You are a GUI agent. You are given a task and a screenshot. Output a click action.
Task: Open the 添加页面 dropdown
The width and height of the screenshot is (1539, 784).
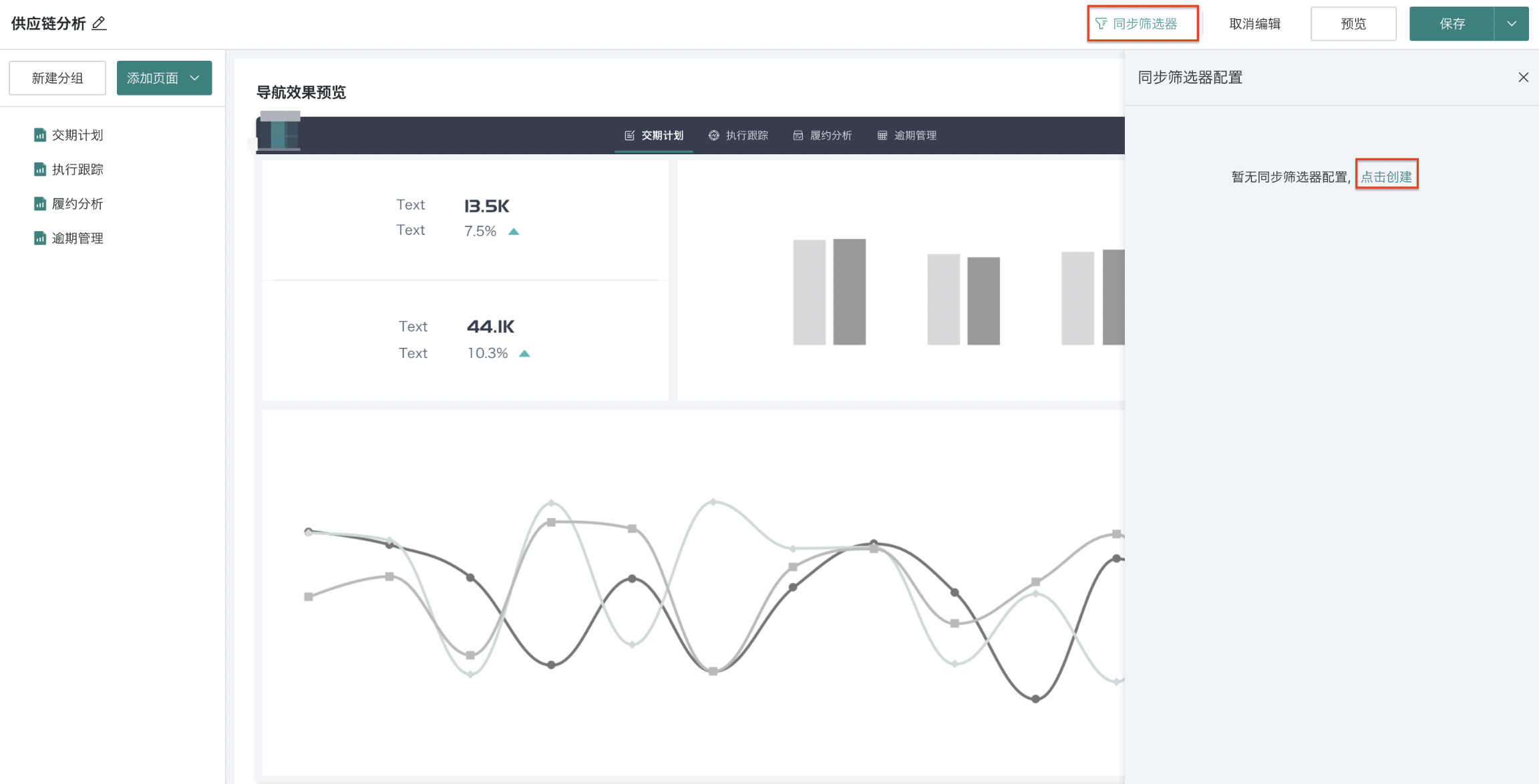point(164,78)
